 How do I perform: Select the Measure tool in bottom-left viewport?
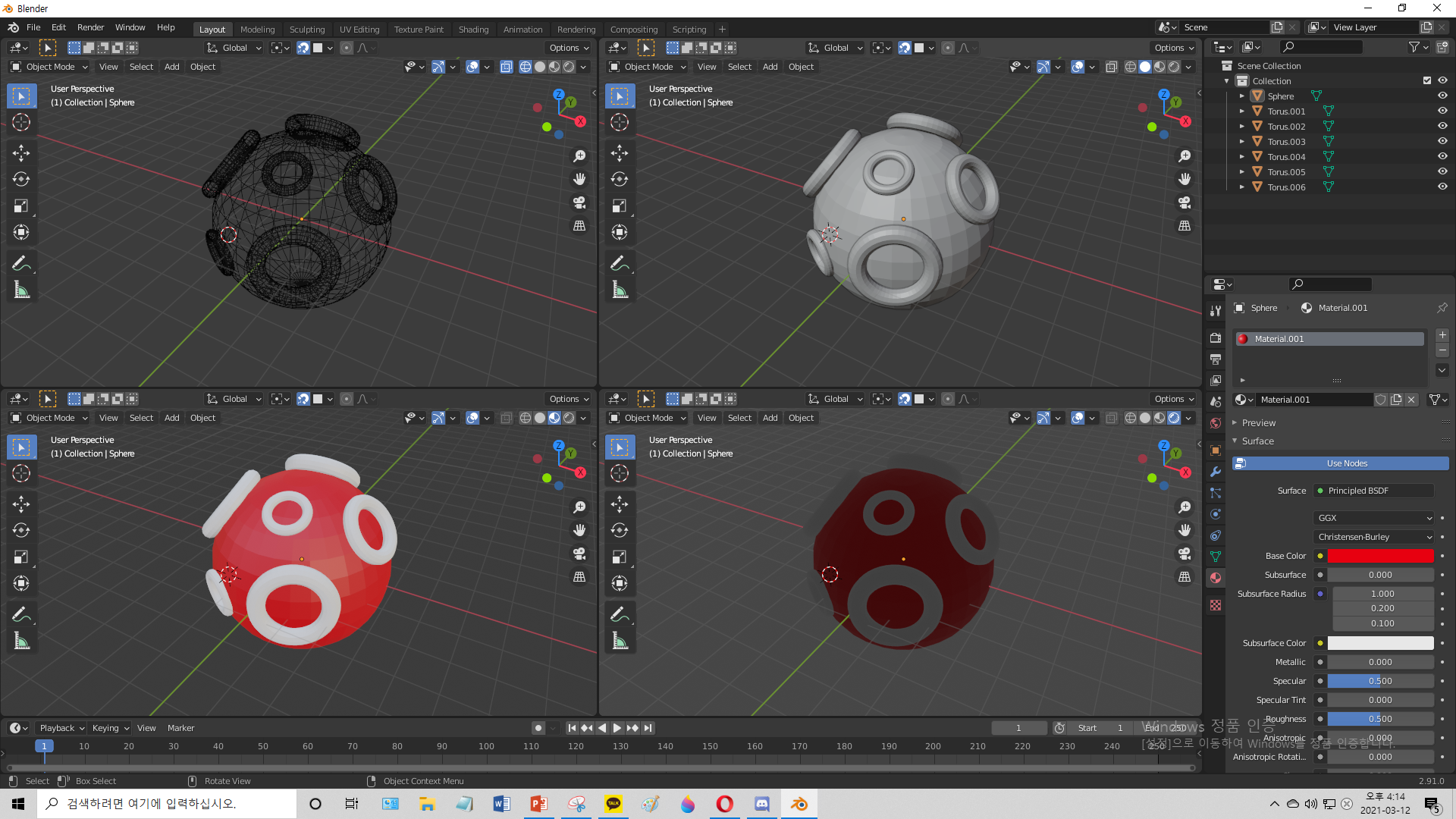coord(21,642)
